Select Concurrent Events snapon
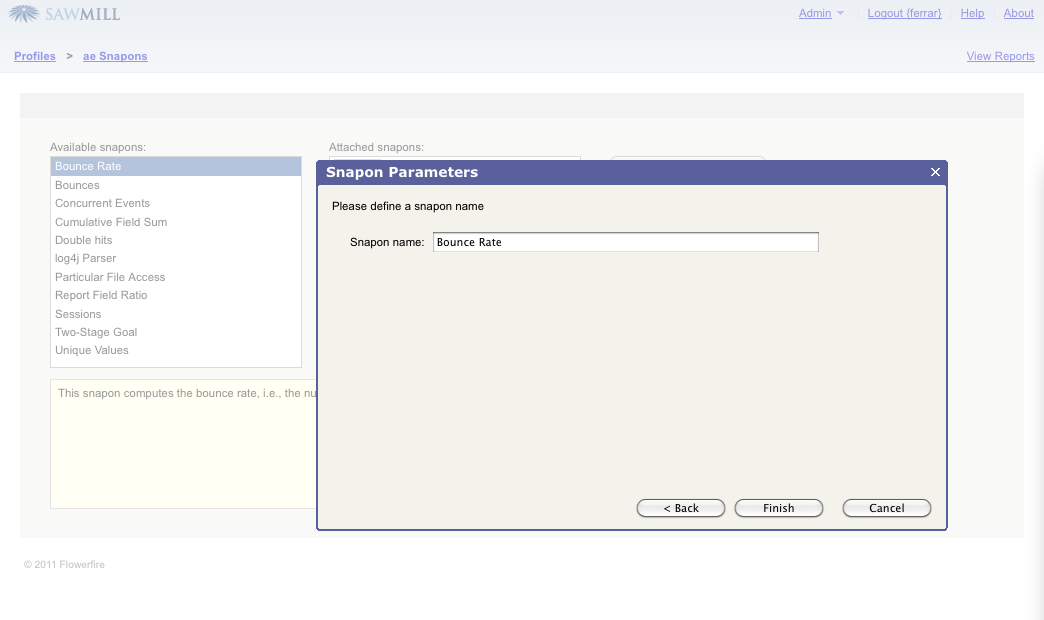The height and width of the screenshot is (620, 1044). click(x=102, y=203)
